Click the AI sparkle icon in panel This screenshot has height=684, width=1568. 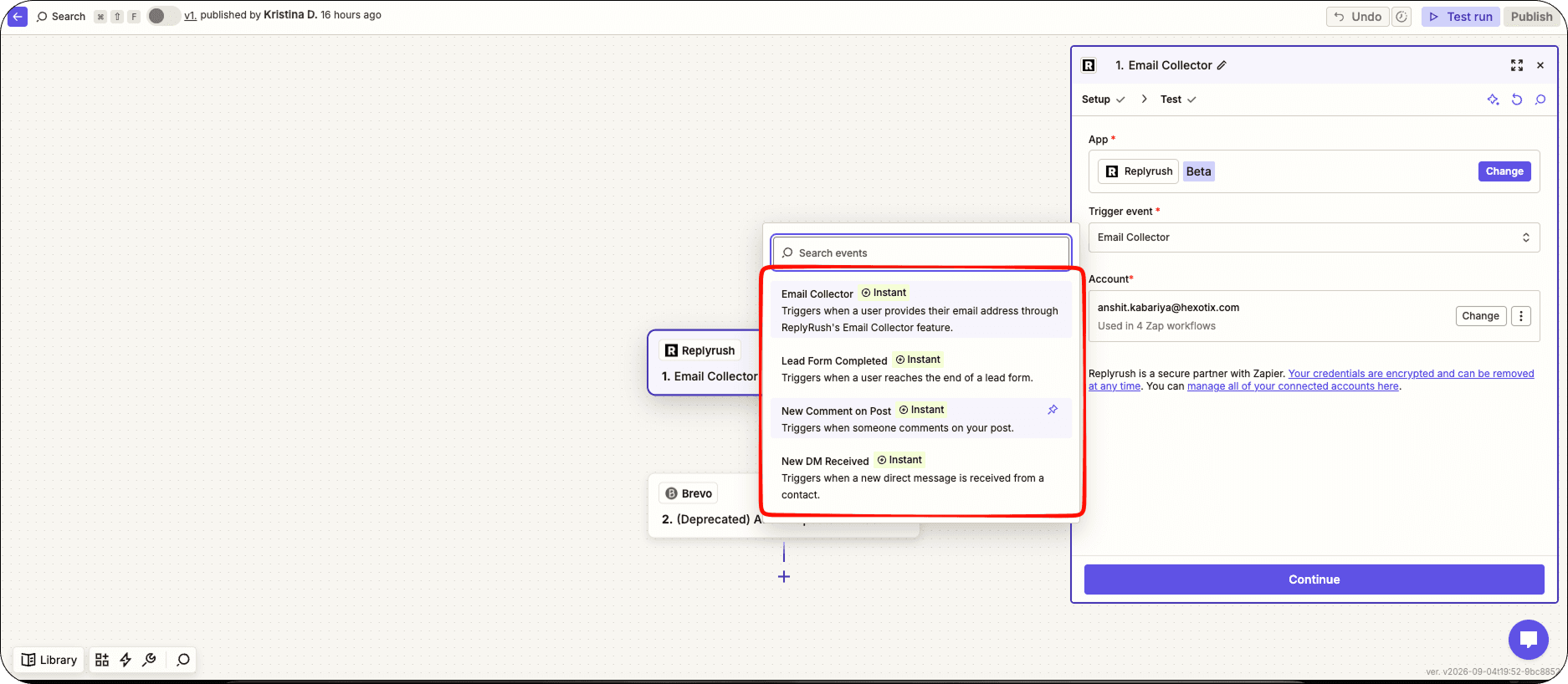tap(1493, 100)
